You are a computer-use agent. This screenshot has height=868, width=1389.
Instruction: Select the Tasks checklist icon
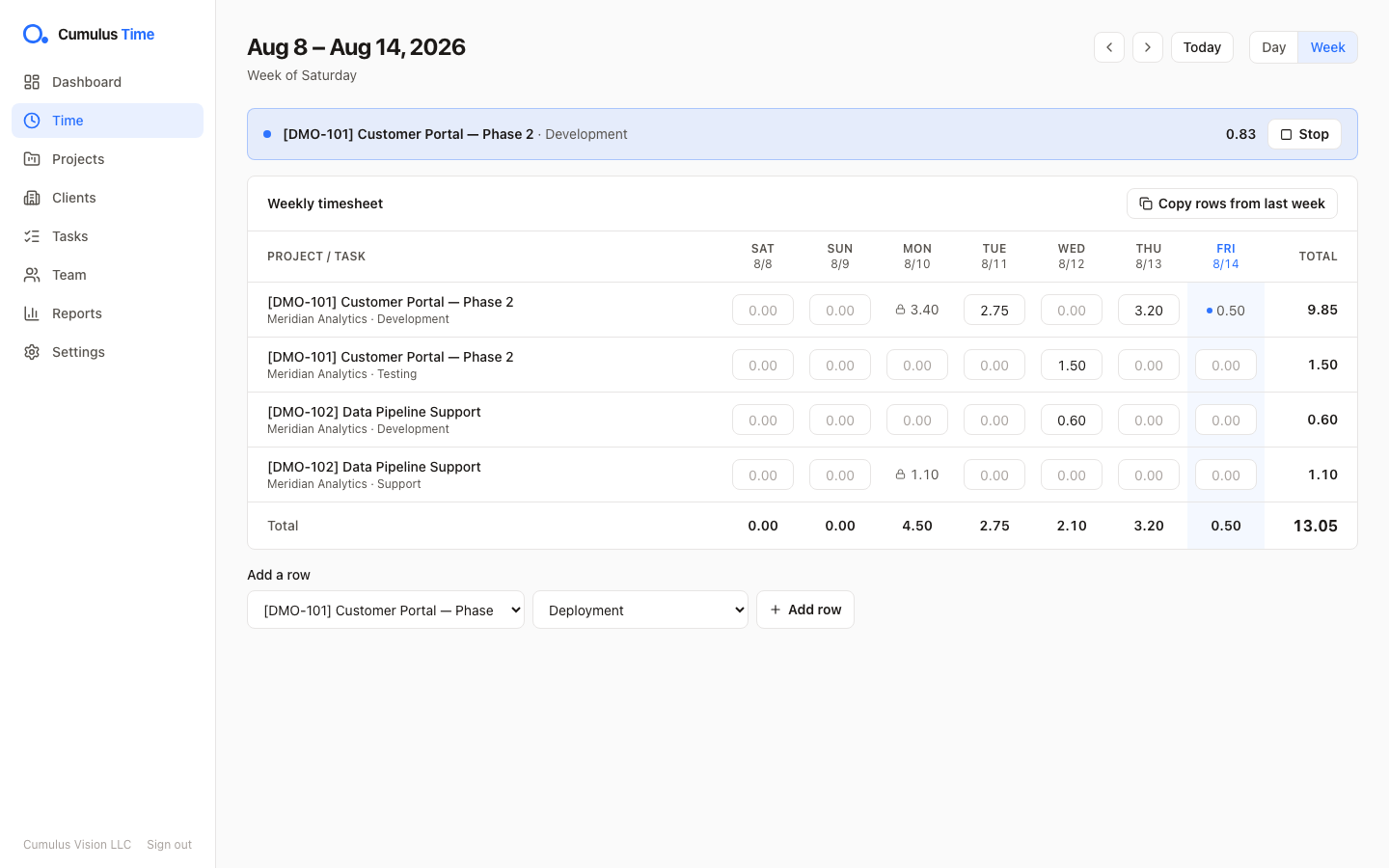[x=32, y=236]
